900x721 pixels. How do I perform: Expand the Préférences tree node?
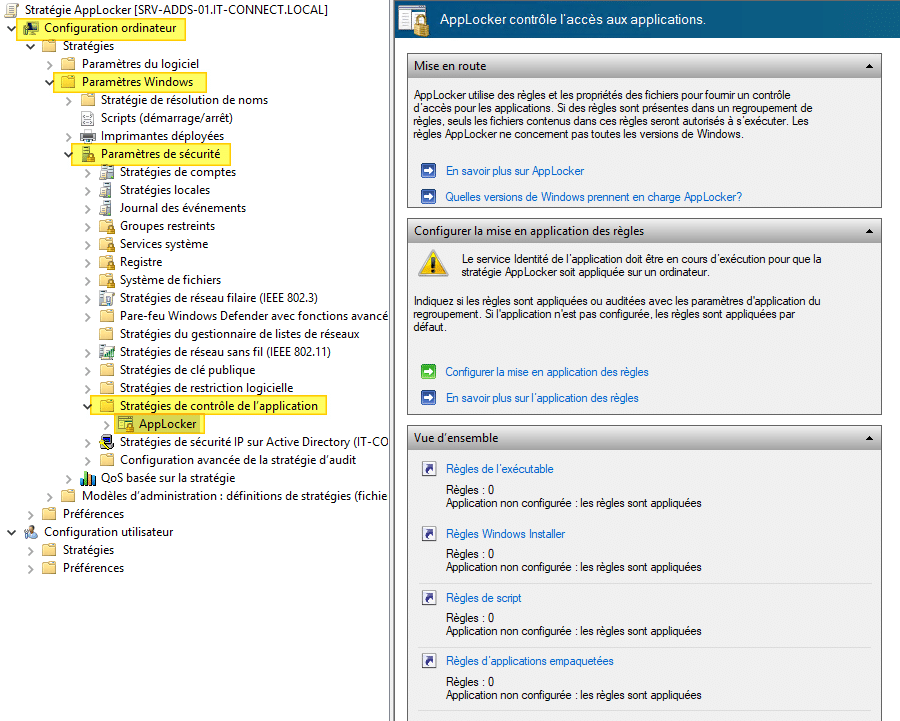(x=31, y=513)
